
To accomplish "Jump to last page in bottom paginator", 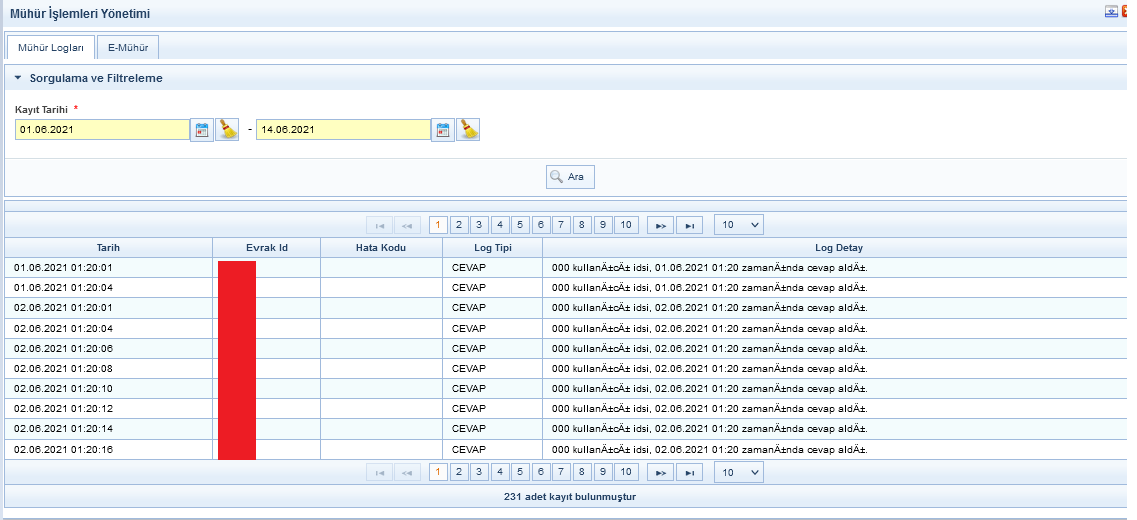I will pyautogui.click(x=689, y=472).
